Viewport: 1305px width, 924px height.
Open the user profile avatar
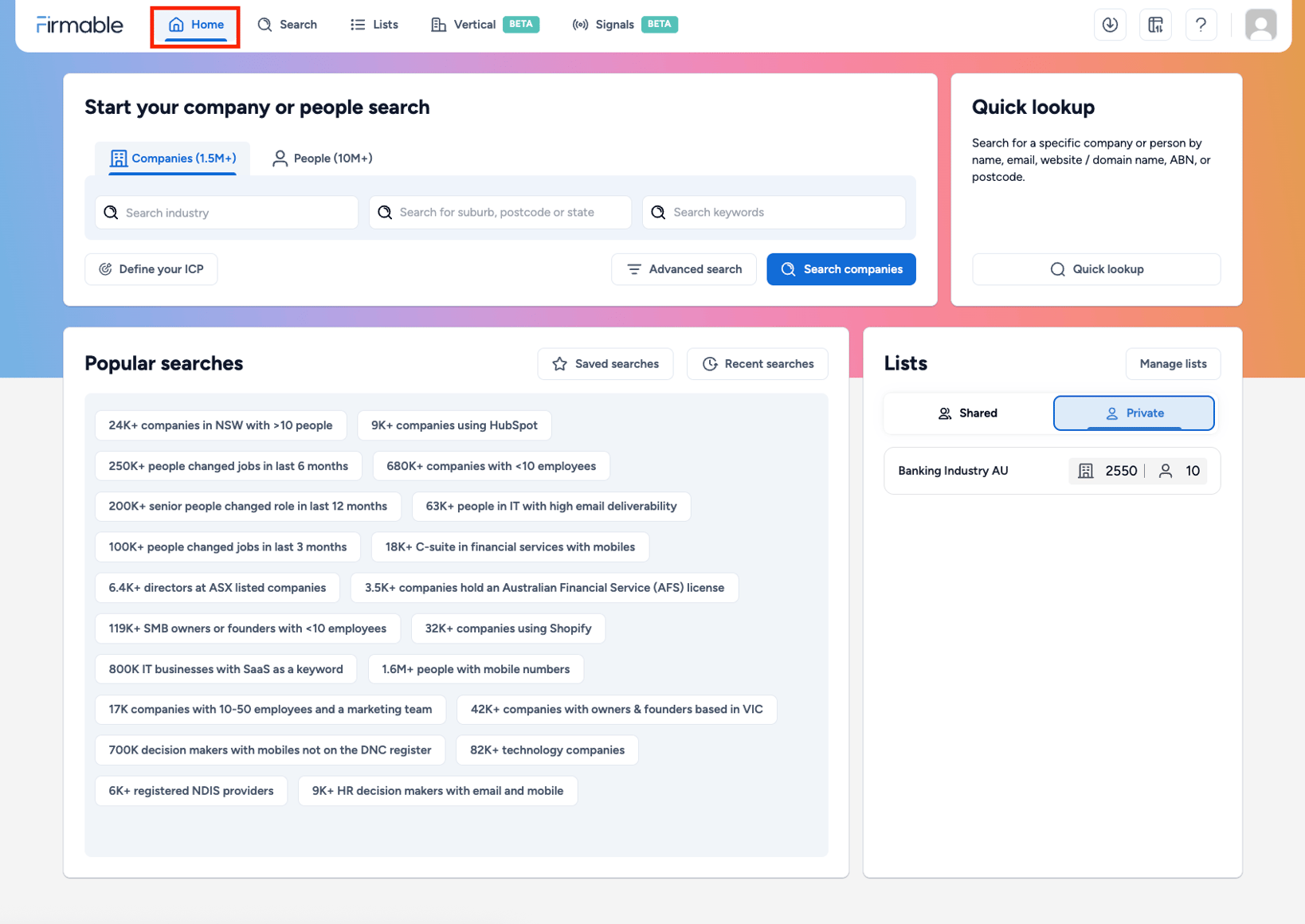click(x=1261, y=25)
